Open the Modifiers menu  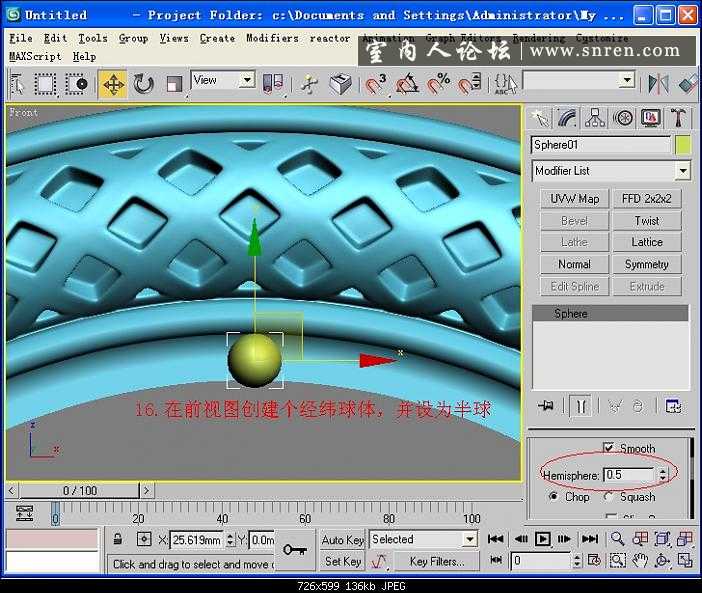pos(272,38)
